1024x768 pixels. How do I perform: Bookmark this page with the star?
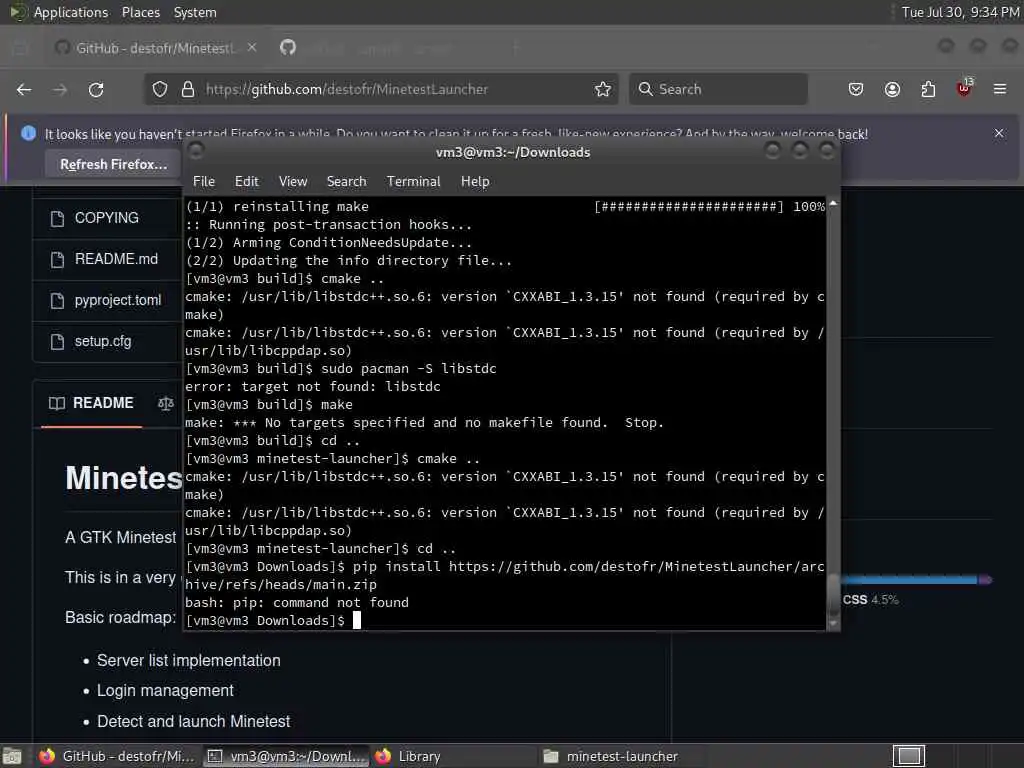pyautogui.click(x=603, y=89)
